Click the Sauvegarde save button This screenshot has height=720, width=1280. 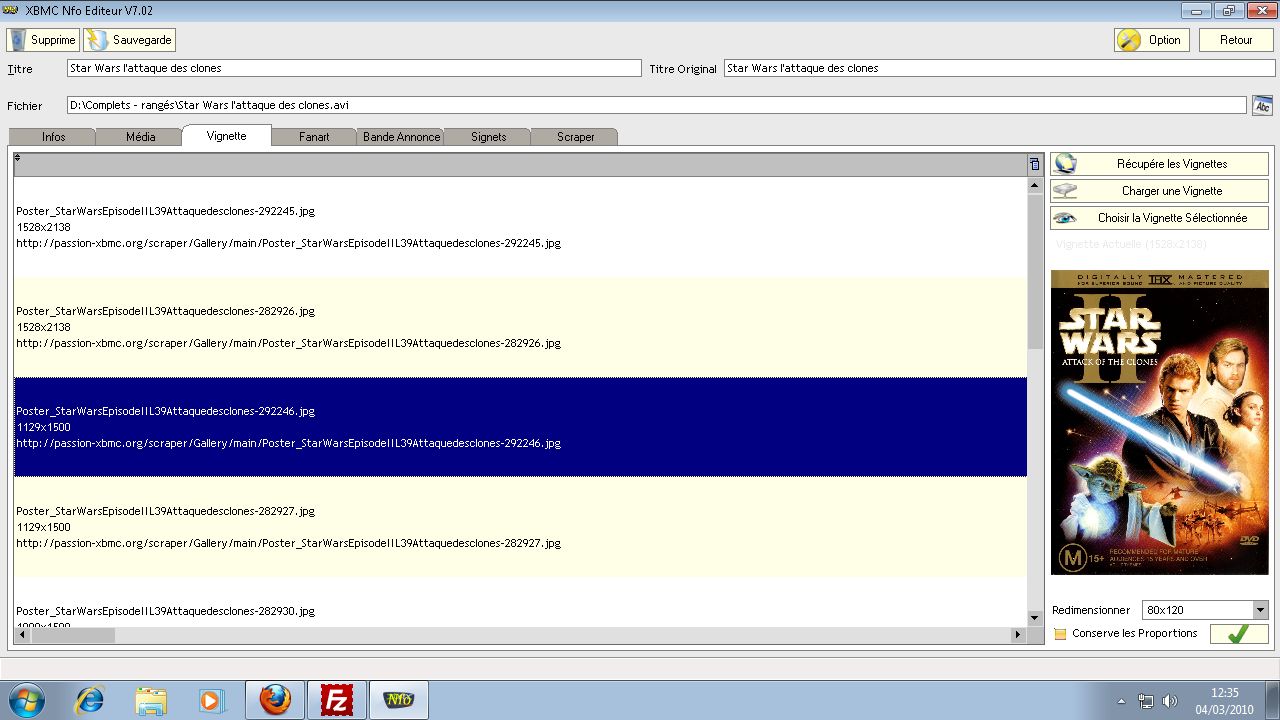[x=130, y=40]
